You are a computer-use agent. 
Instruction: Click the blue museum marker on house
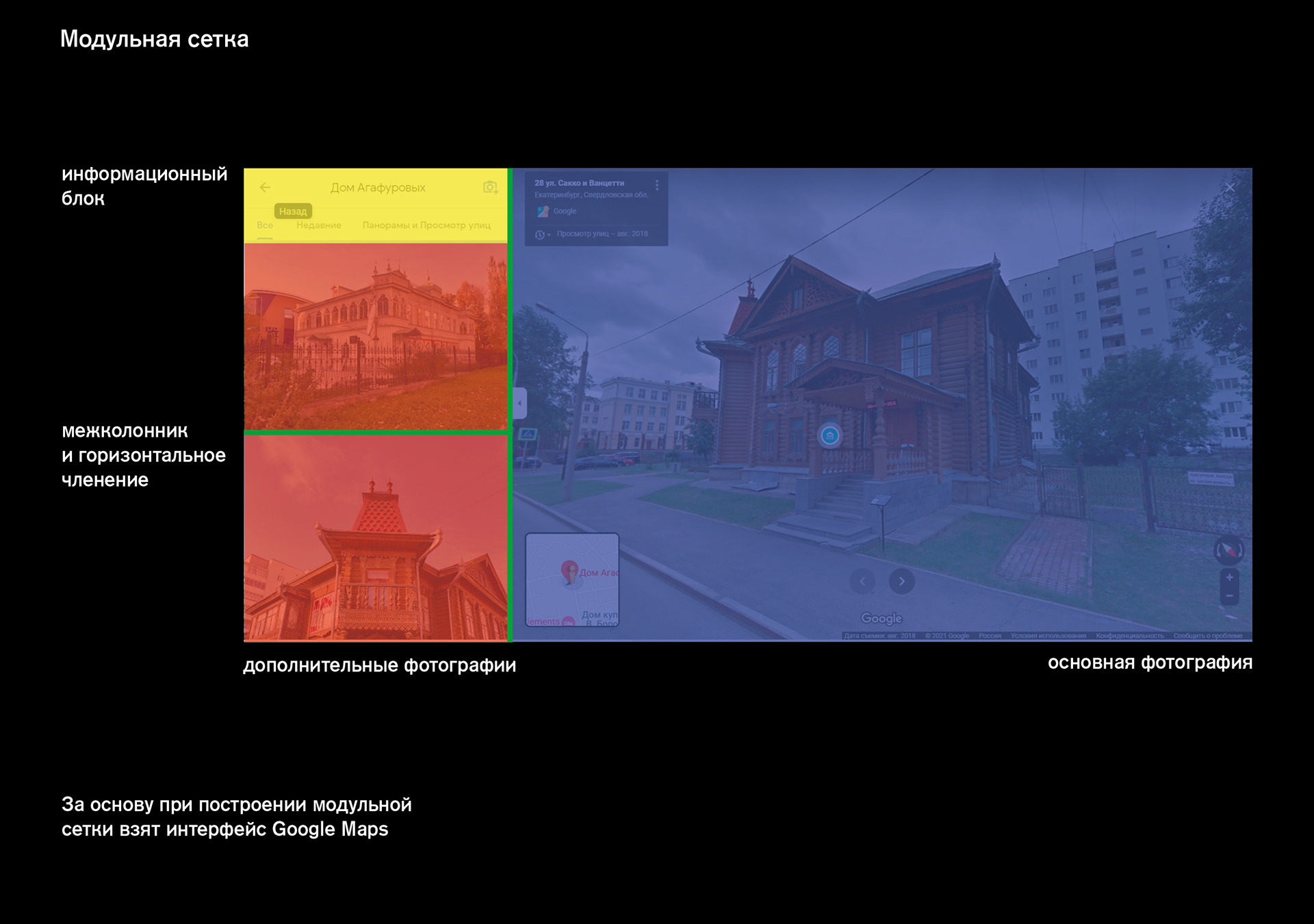point(829,435)
